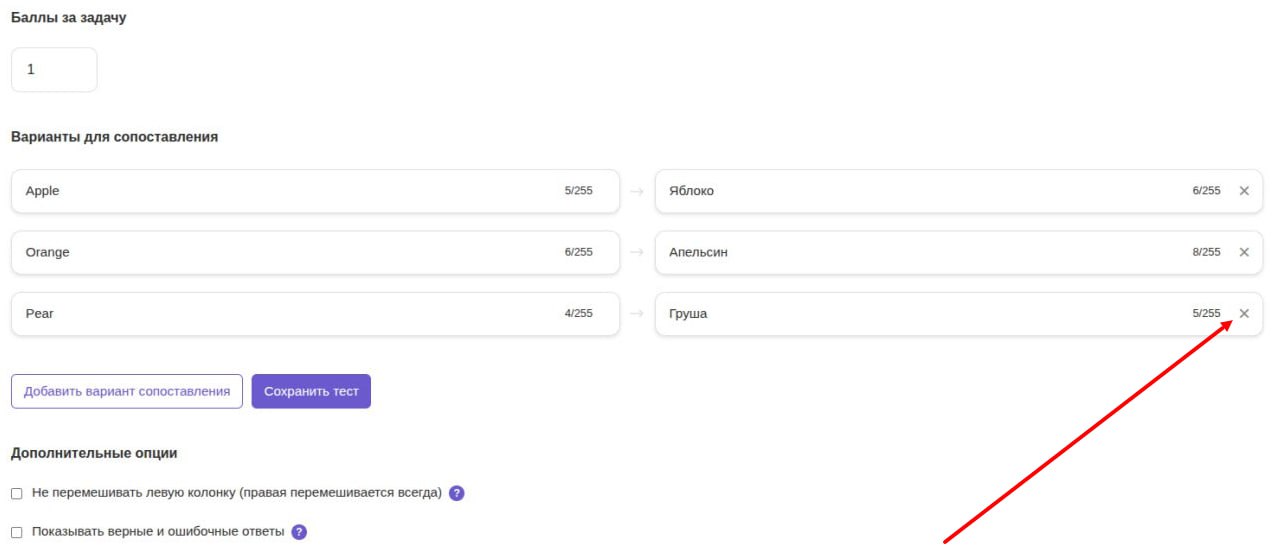1274x550 pixels.
Task: Click the Апельсин text field
Action: 920,252
